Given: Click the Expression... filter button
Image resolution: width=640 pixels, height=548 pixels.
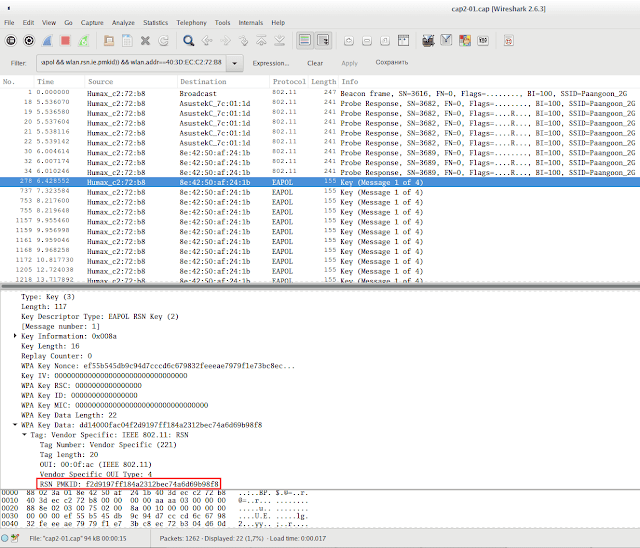Looking at the screenshot, I should pos(271,63).
